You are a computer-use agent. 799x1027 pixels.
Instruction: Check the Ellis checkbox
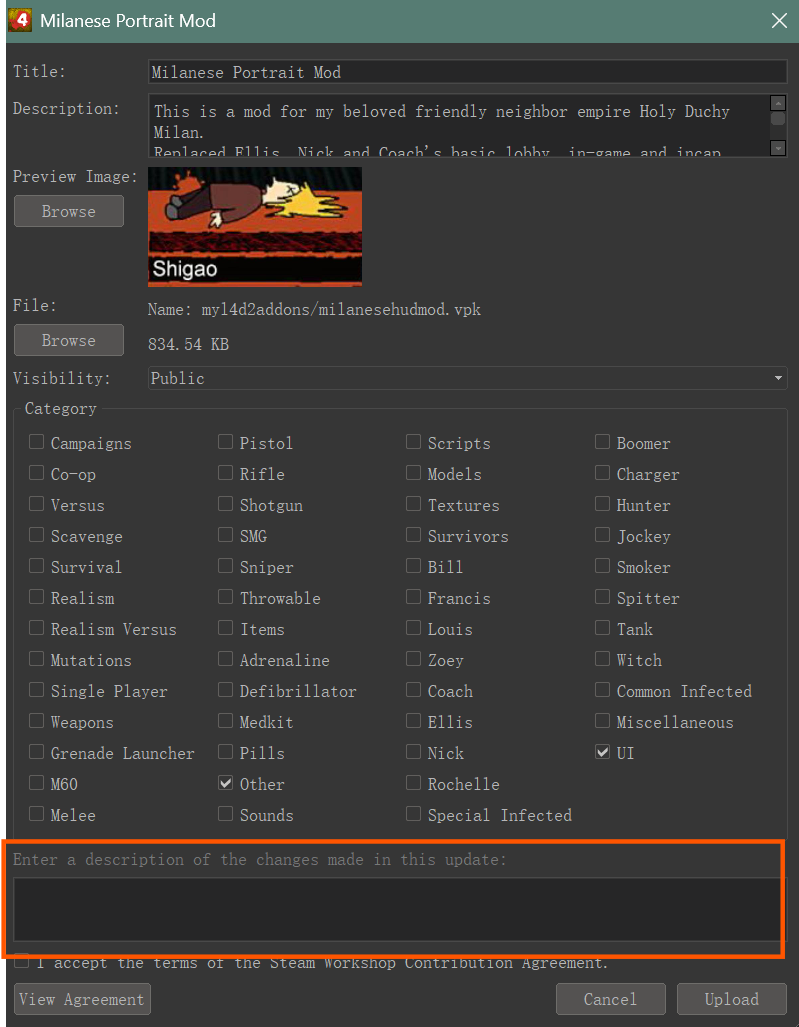(x=413, y=721)
